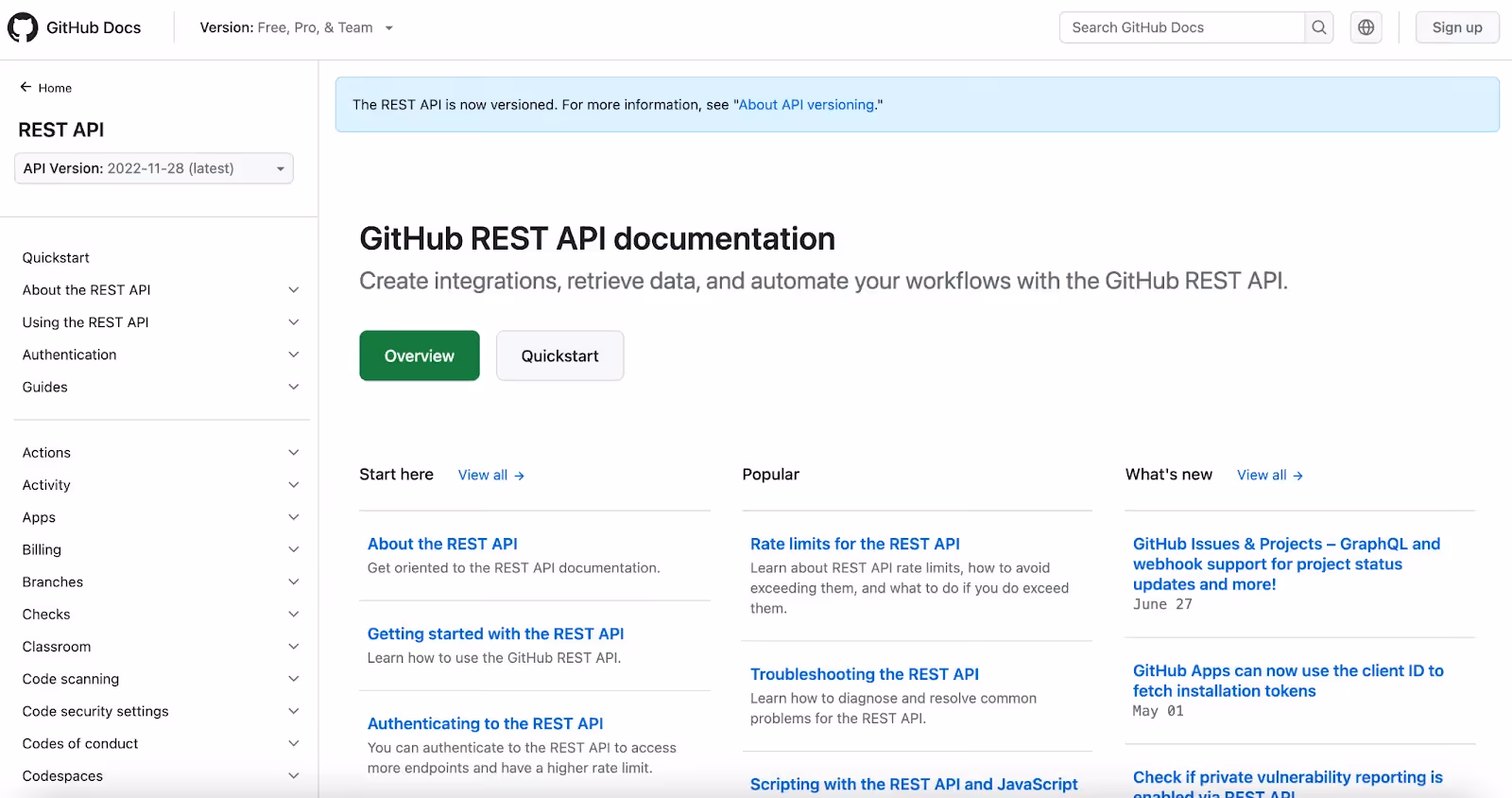Select Using the REST API sidebar item

(x=85, y=322)
